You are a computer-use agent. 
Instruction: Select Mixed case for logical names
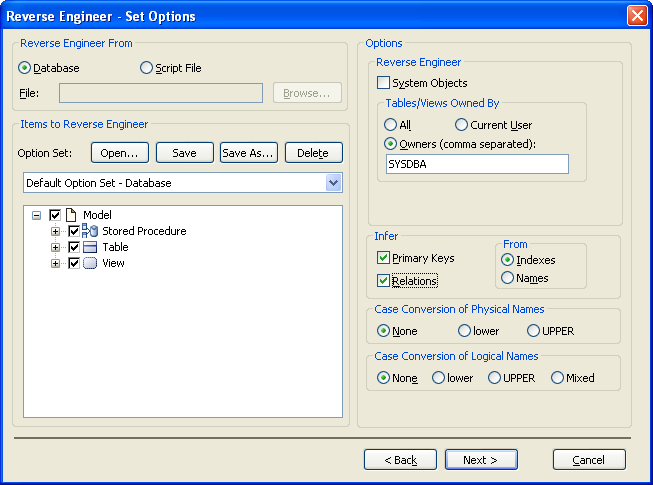557,378
